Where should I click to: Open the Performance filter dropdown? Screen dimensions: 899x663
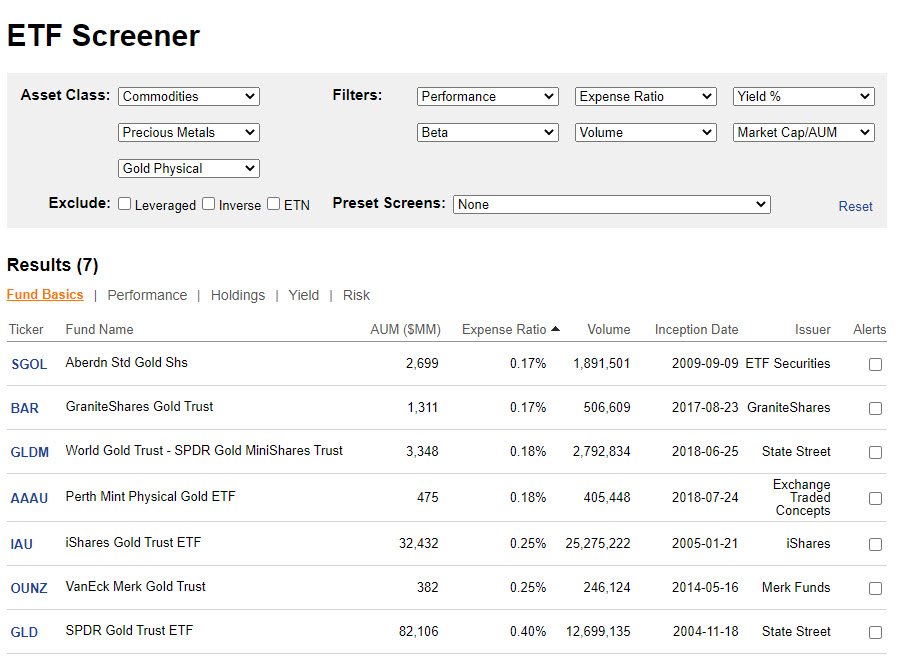pyautogui.click(x=487, y=97)
